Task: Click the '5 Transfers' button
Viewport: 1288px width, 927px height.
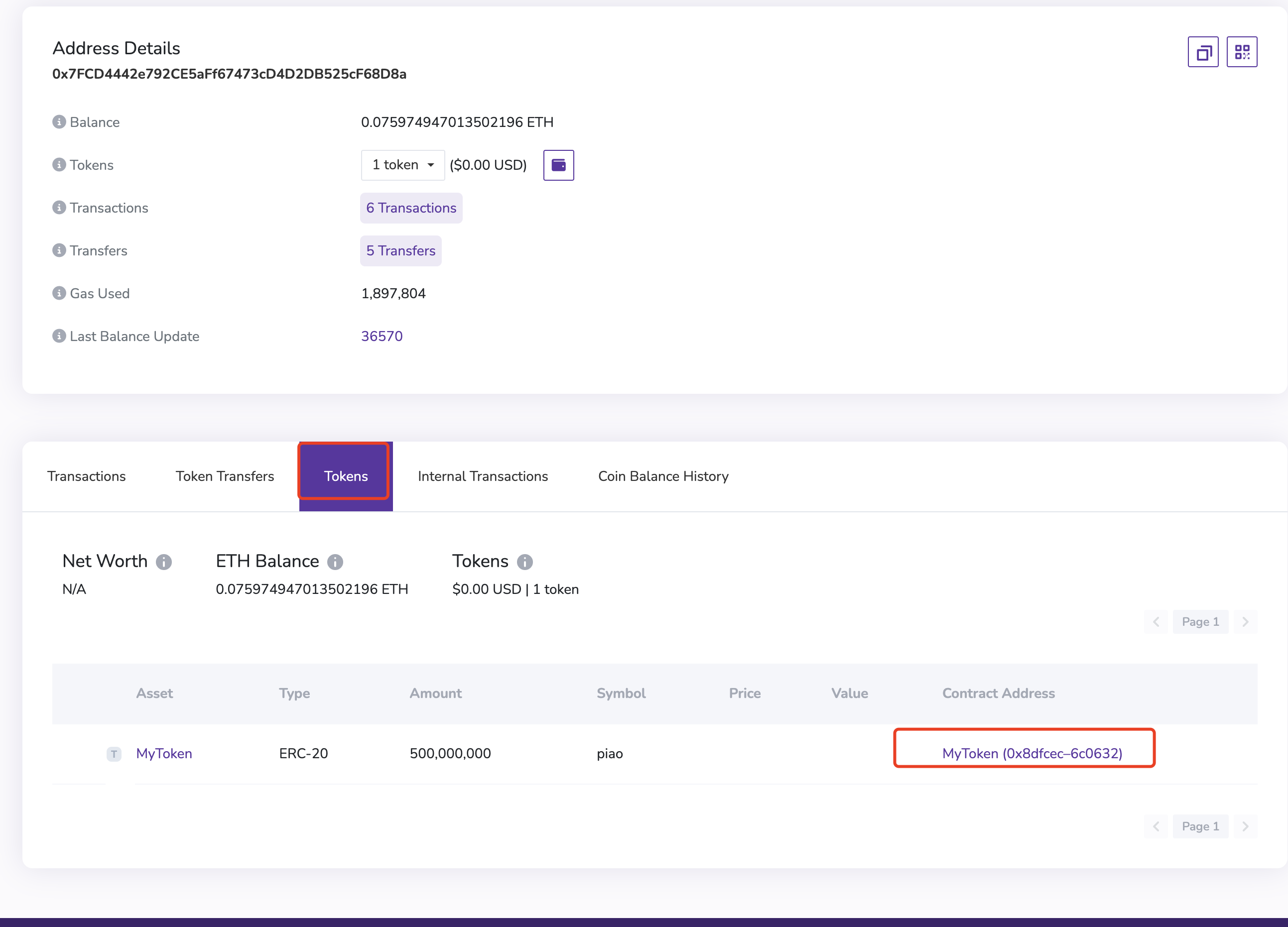Action: [400, 251]
